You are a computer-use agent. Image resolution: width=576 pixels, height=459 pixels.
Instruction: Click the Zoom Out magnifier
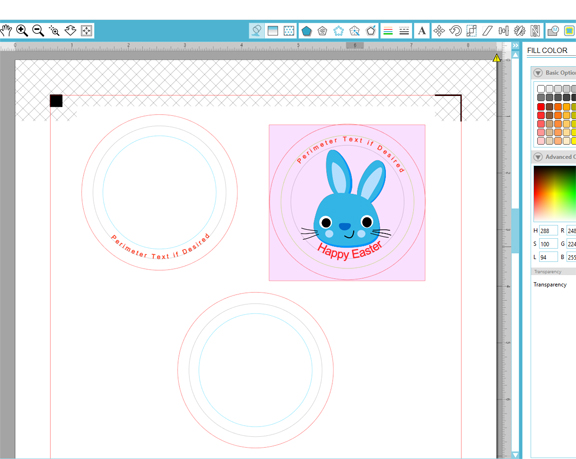[x=38, y=30]
